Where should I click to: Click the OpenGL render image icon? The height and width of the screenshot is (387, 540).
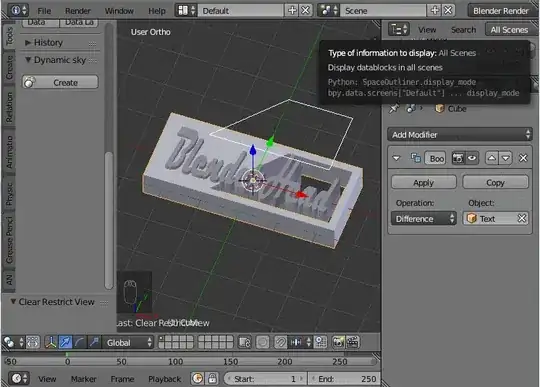(x=338, y=343)
